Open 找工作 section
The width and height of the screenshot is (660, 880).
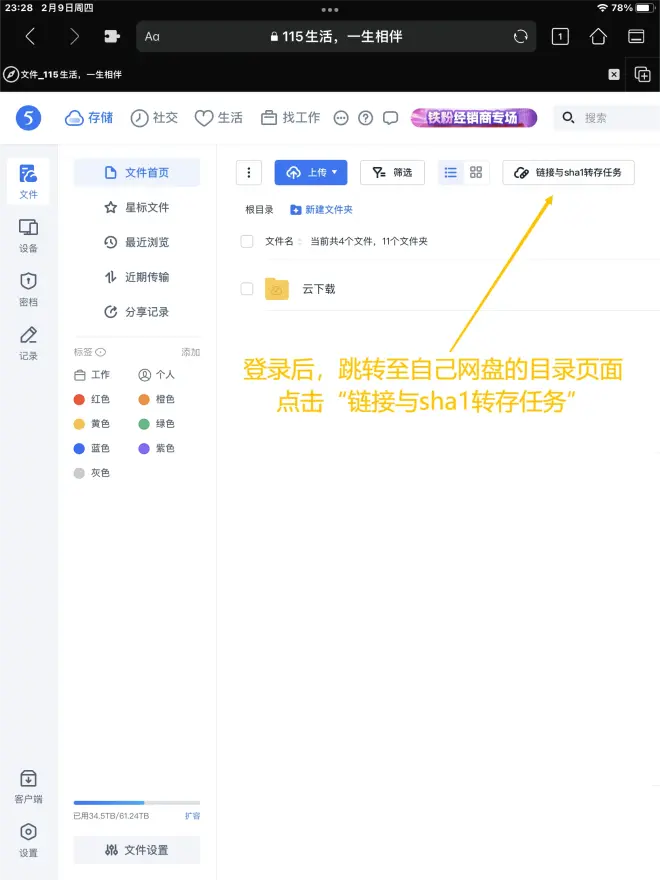pos(291,118)
